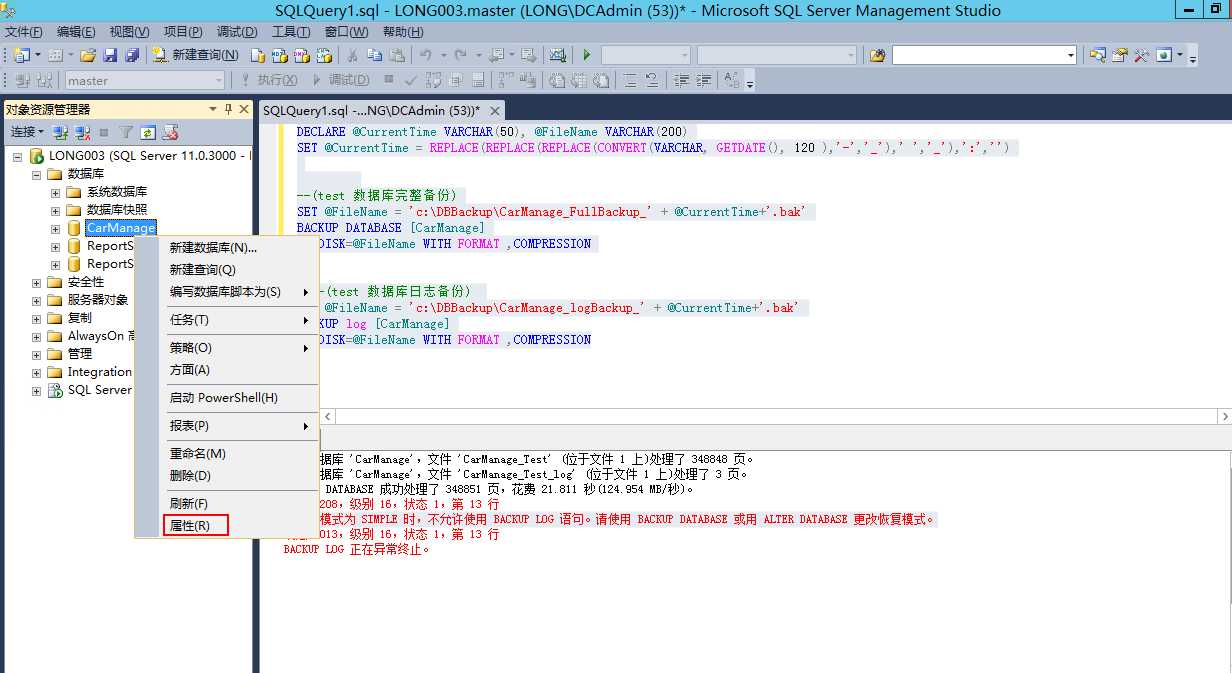This screenshot has height=673, width=1232.
Task: Click the New Project toolbar icon
Action: click(x=22, y=55)
